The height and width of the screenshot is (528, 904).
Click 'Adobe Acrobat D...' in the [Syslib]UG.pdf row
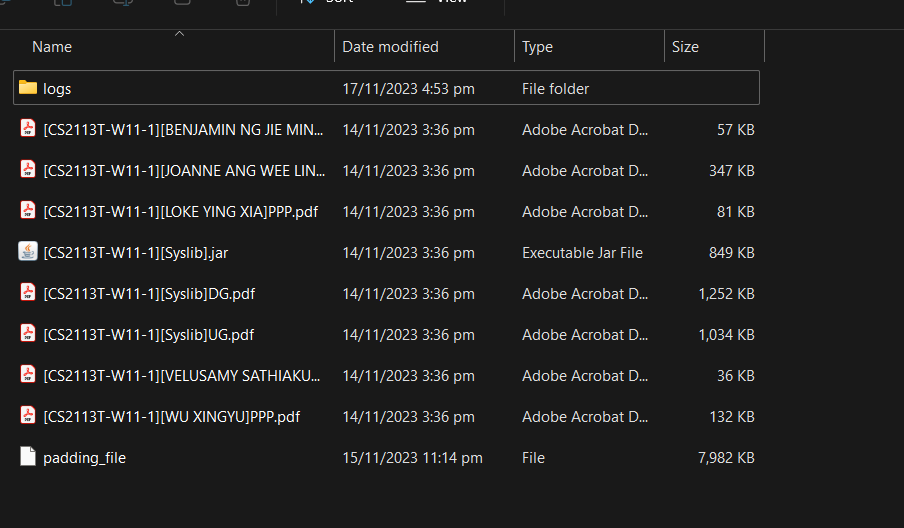click(585, 334)
